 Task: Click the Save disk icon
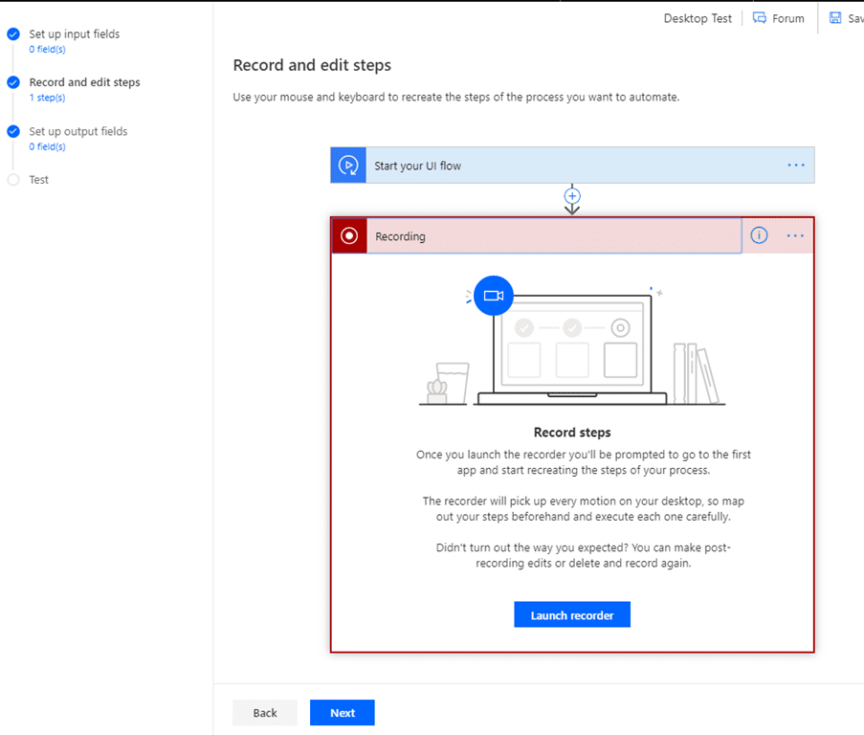[x=836, y=18]
